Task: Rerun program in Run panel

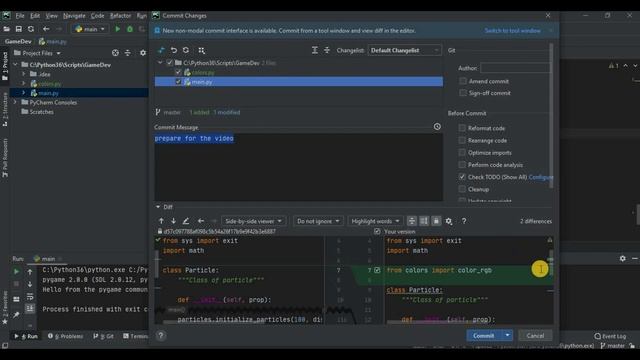Action: 16,271
